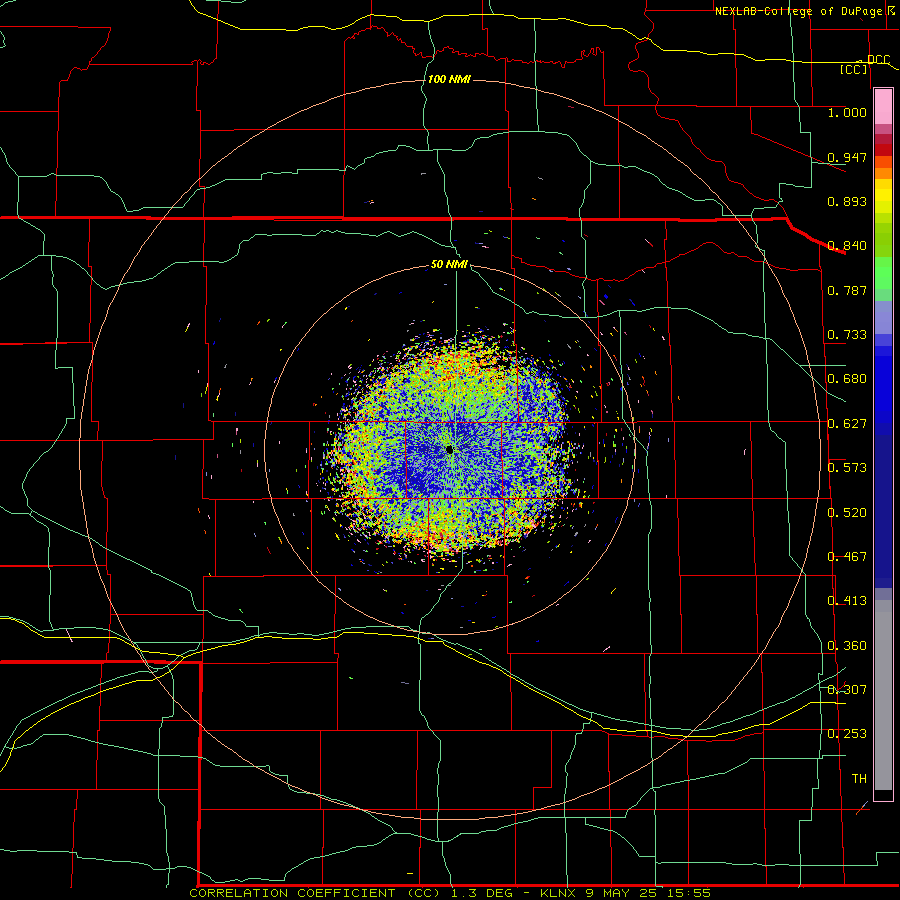Click the 0.840 legend value

(847, 246)
